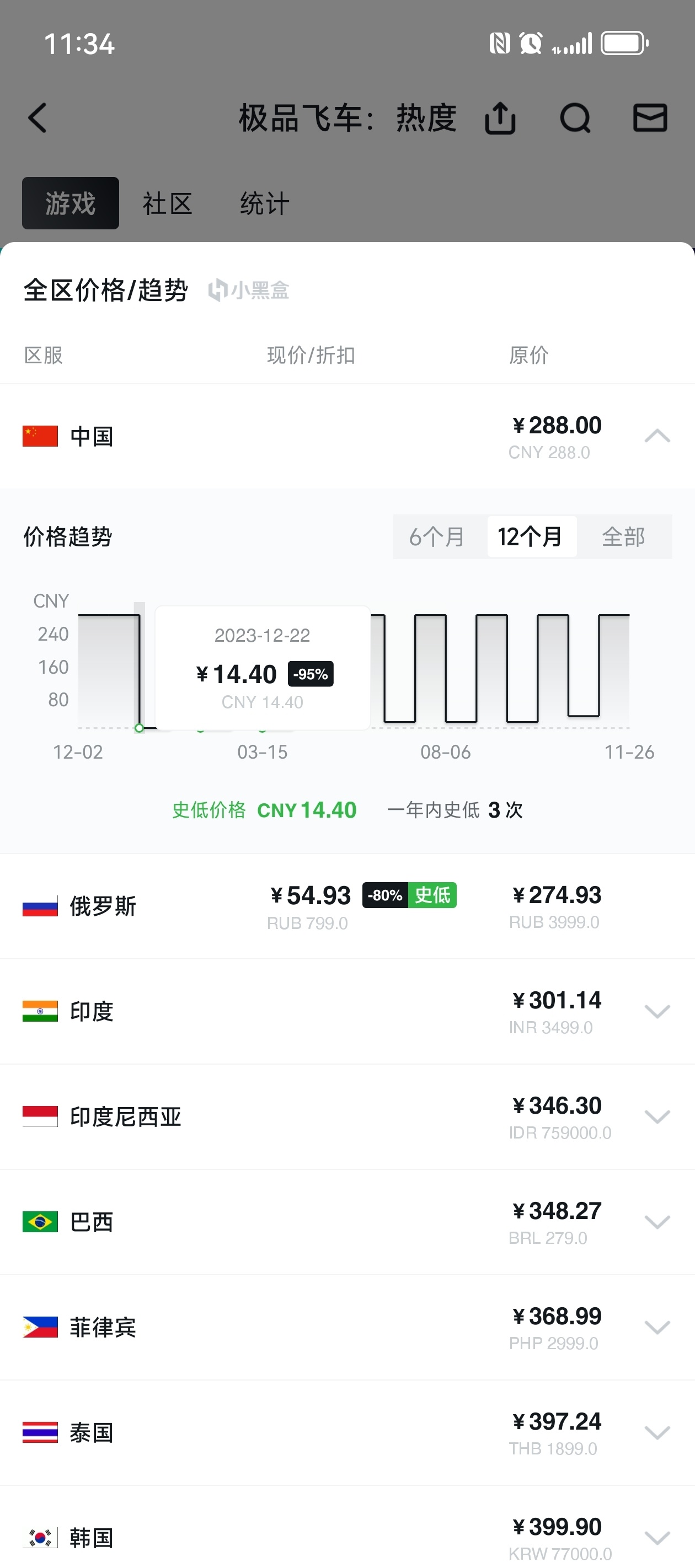Screen dimensions: 695x1568
Task: Tap the China flag icon
Action: coord(40,436)
